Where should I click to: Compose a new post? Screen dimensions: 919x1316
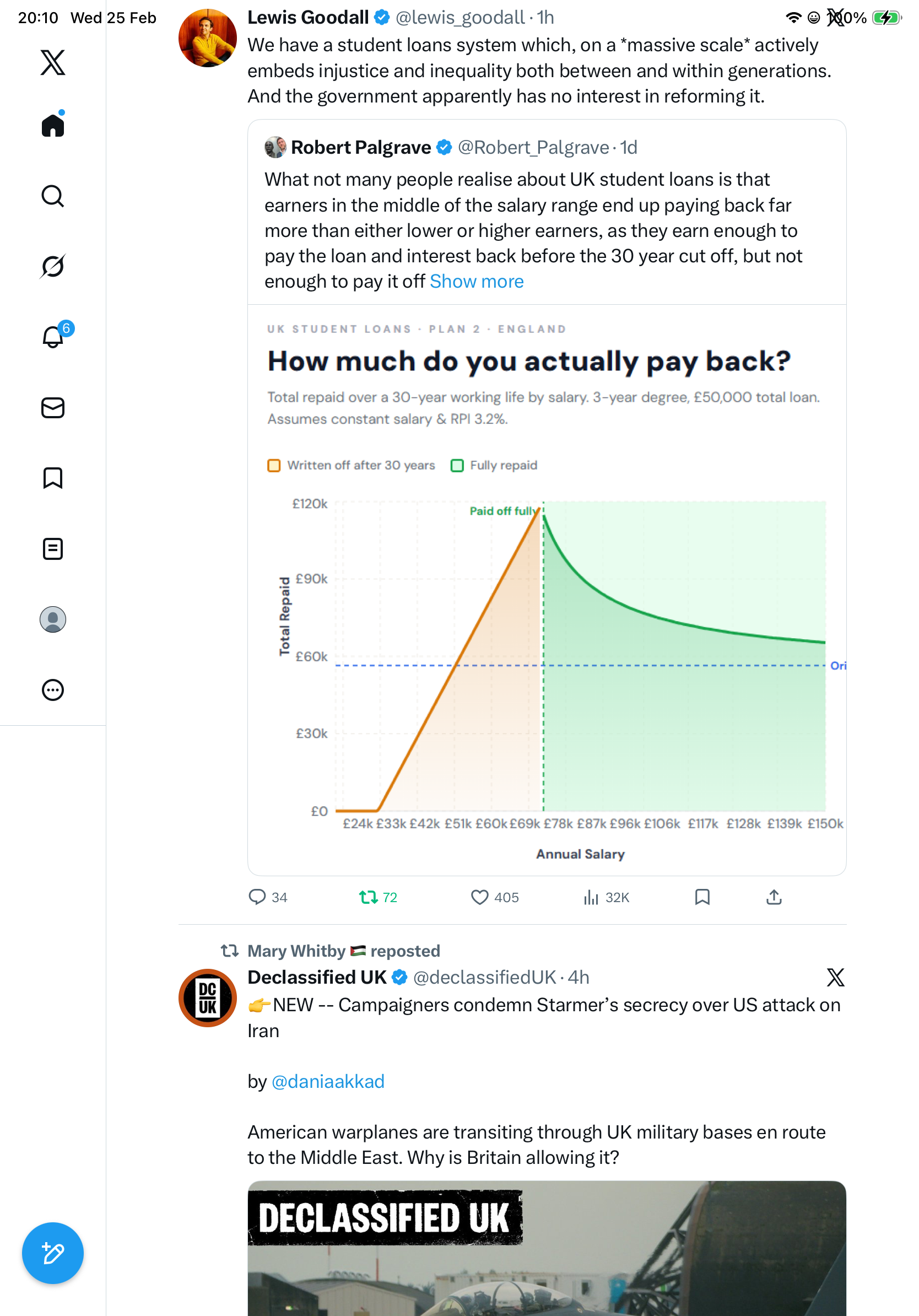pos(53,1254)
